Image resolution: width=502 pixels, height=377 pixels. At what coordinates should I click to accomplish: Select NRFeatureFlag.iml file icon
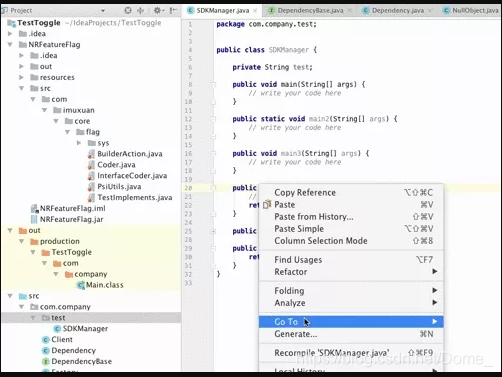pyautogui.click(x=34, y=209)
